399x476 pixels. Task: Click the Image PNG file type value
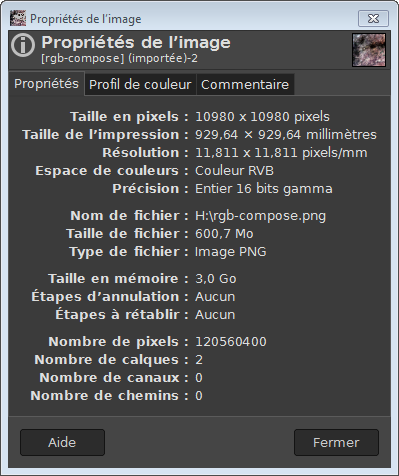click(x=231, y=252)
